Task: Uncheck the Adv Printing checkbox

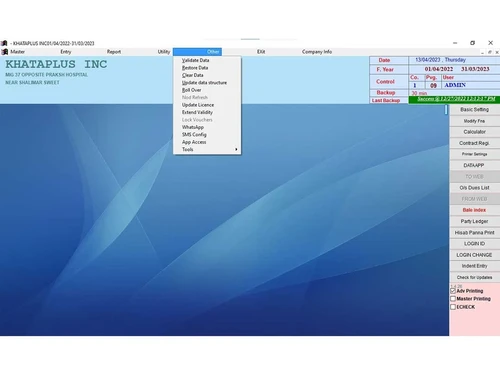Action: (x=453, y=291)
